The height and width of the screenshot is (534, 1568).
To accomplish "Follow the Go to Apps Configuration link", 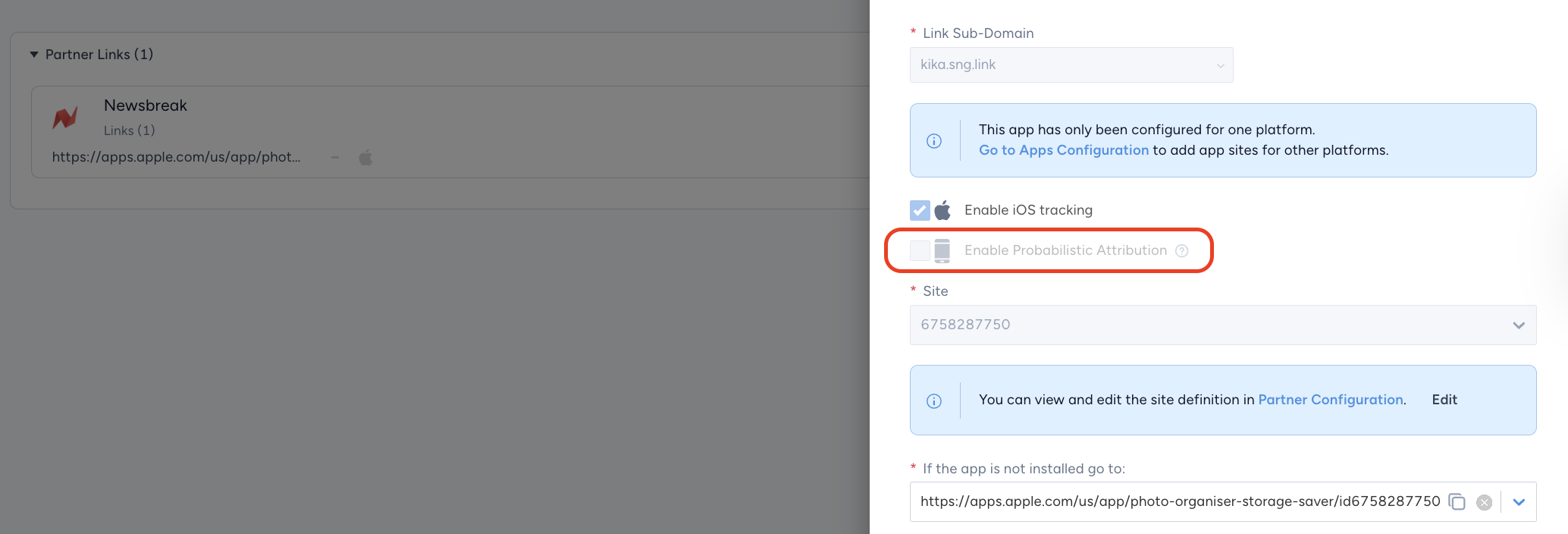I will point(1063,150).
